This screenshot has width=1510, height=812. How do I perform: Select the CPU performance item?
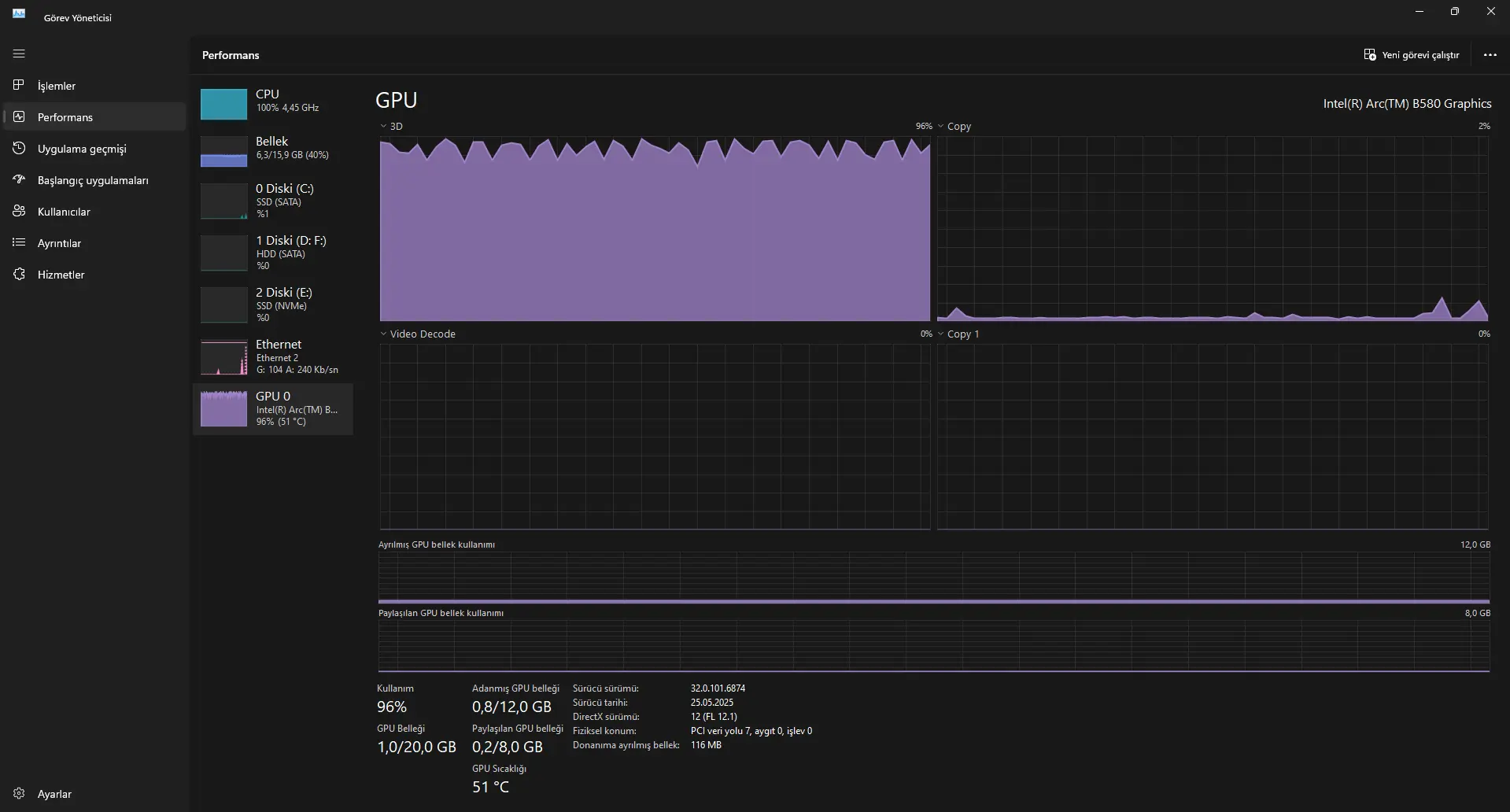tap(273, 102)
